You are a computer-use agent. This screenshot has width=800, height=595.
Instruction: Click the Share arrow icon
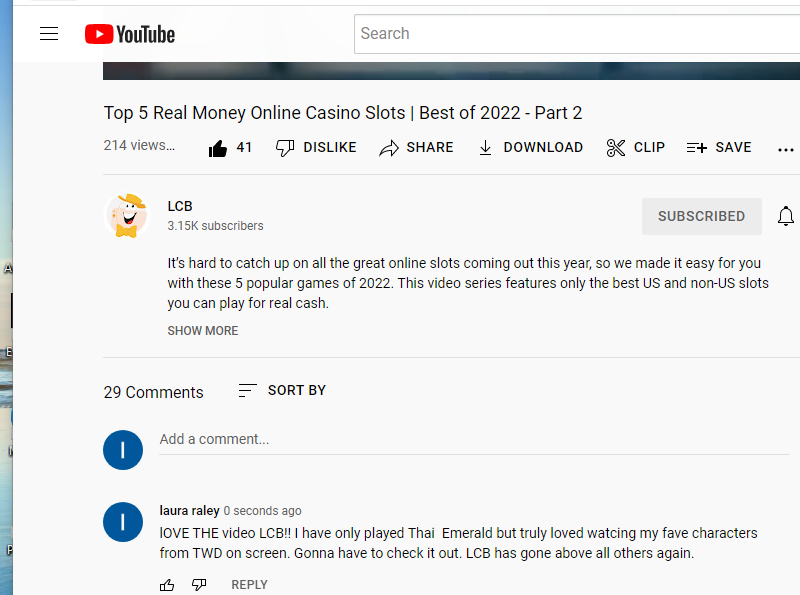pyautogui.click(x=389, y=148)
